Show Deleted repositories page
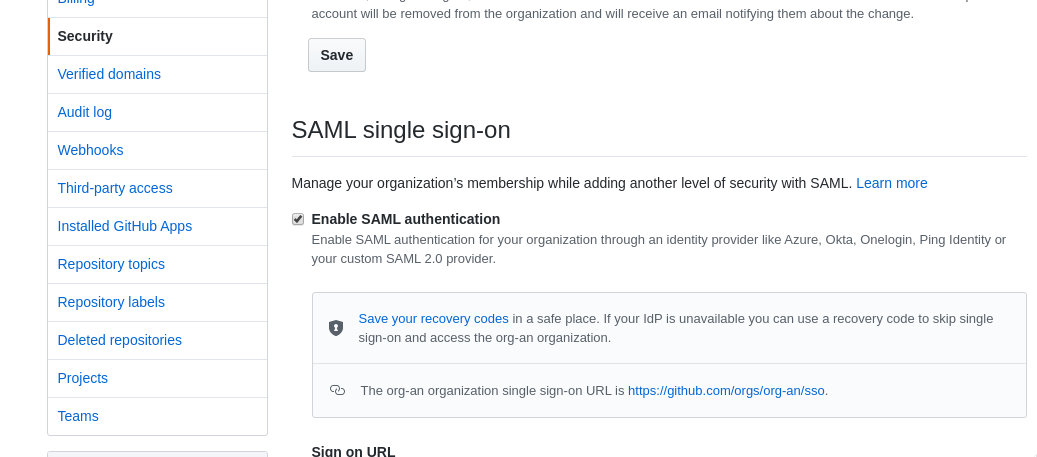Screen dimensions: 1037x457 pyautogui.click(x=157, y=341)
